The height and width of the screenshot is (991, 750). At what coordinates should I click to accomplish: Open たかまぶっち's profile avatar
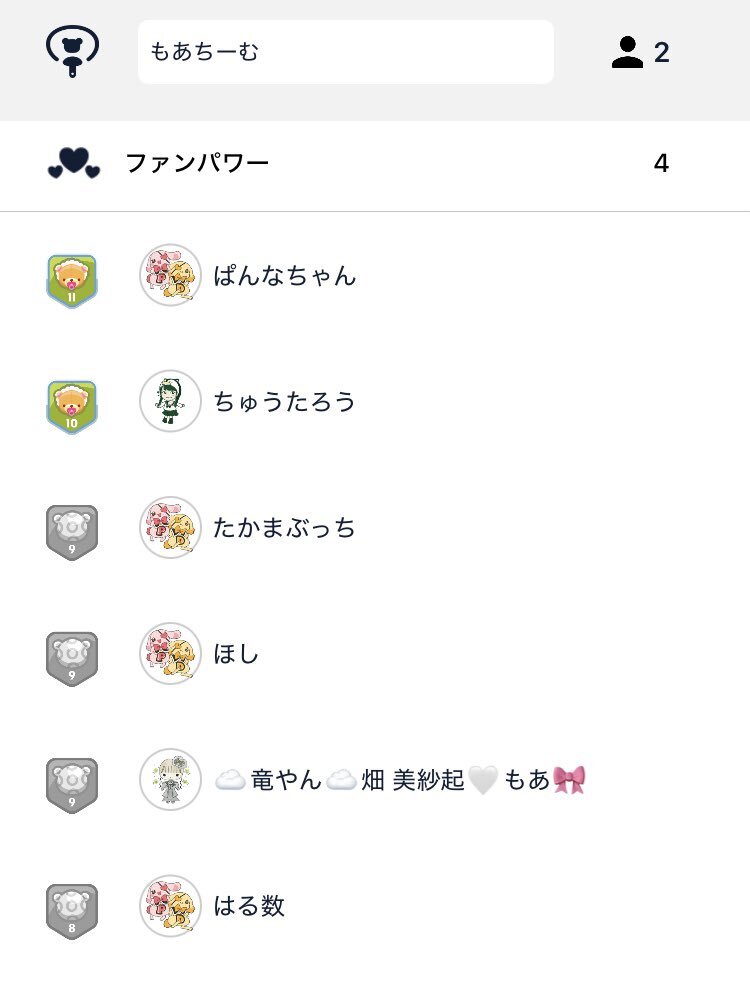pos(171,527)
